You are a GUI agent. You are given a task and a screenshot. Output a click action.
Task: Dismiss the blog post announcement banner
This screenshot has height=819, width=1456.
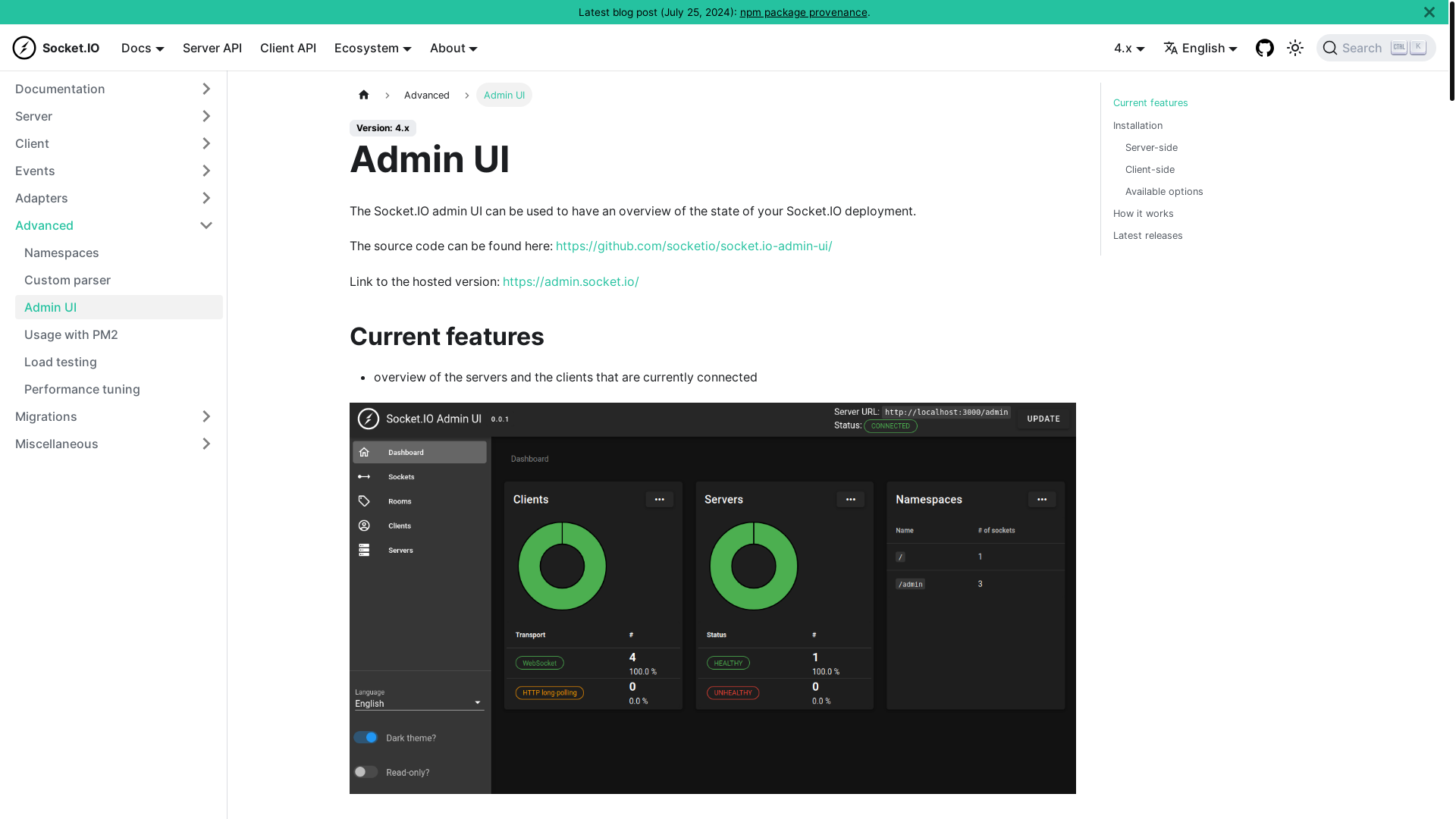pos(1429,12)
